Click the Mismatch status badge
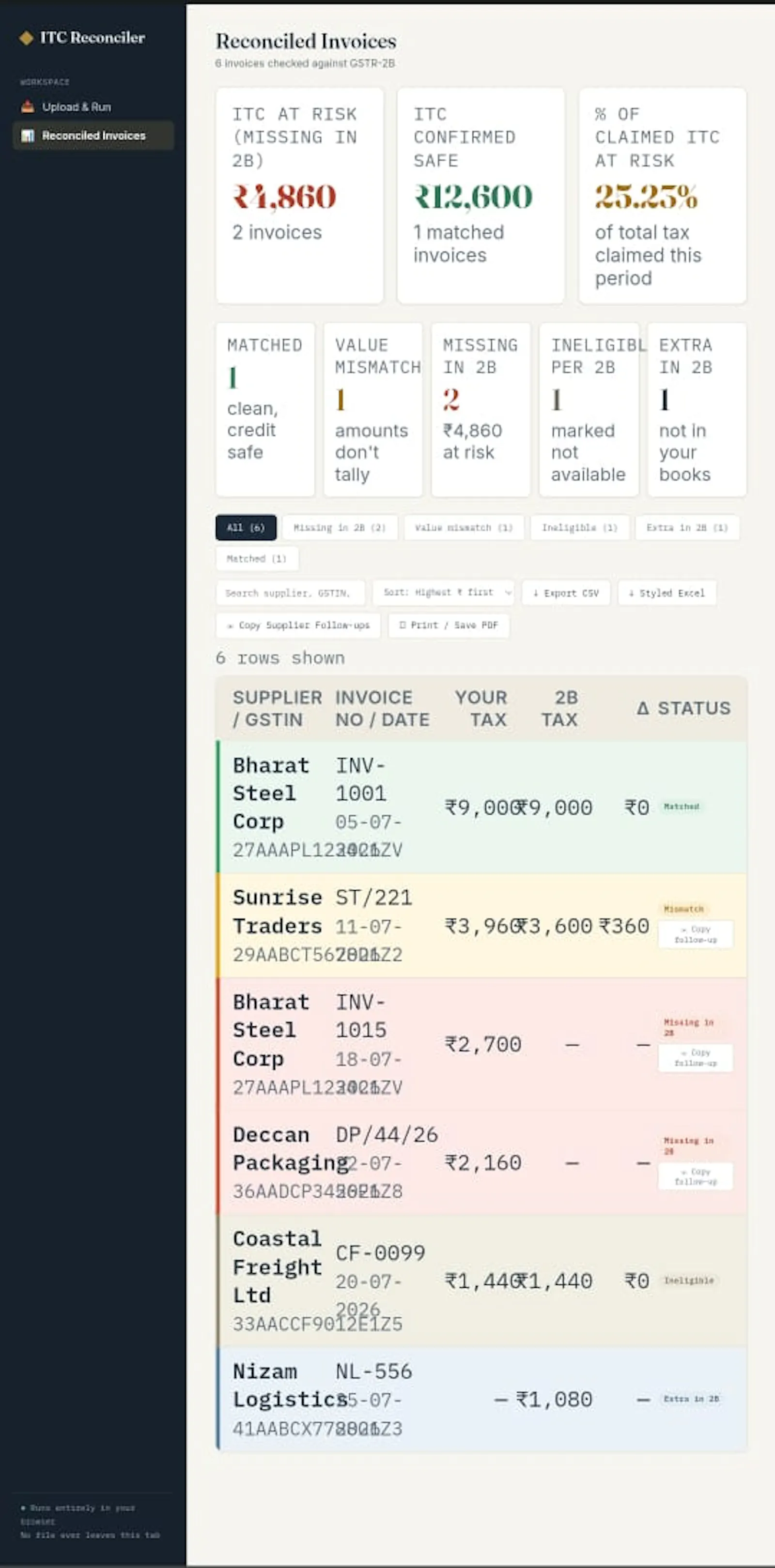This screenshot has width=775, height=1568. (683, 909)
